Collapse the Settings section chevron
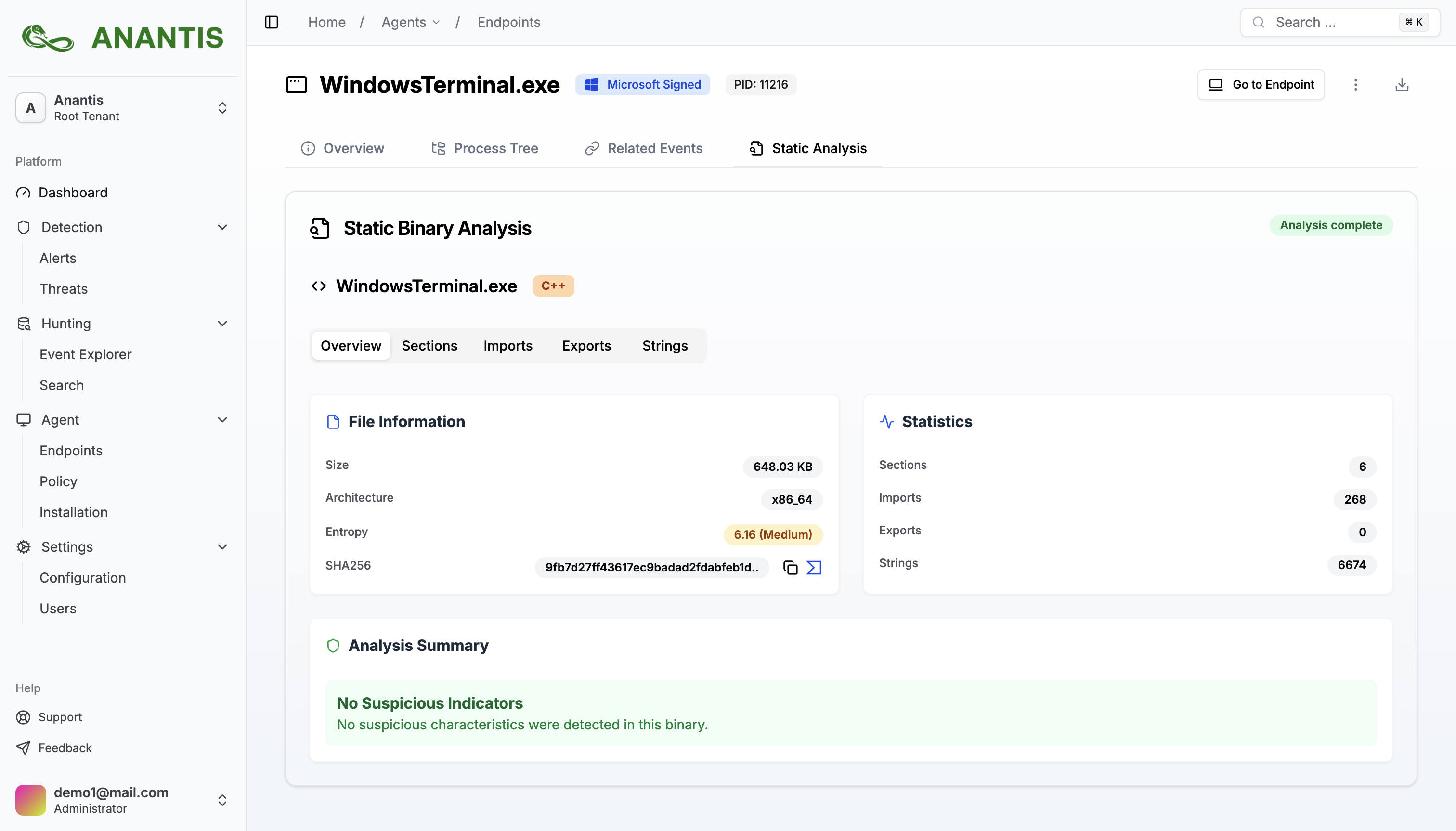The width and height of the screenshot is (1456, 831). tap(222, 547)
